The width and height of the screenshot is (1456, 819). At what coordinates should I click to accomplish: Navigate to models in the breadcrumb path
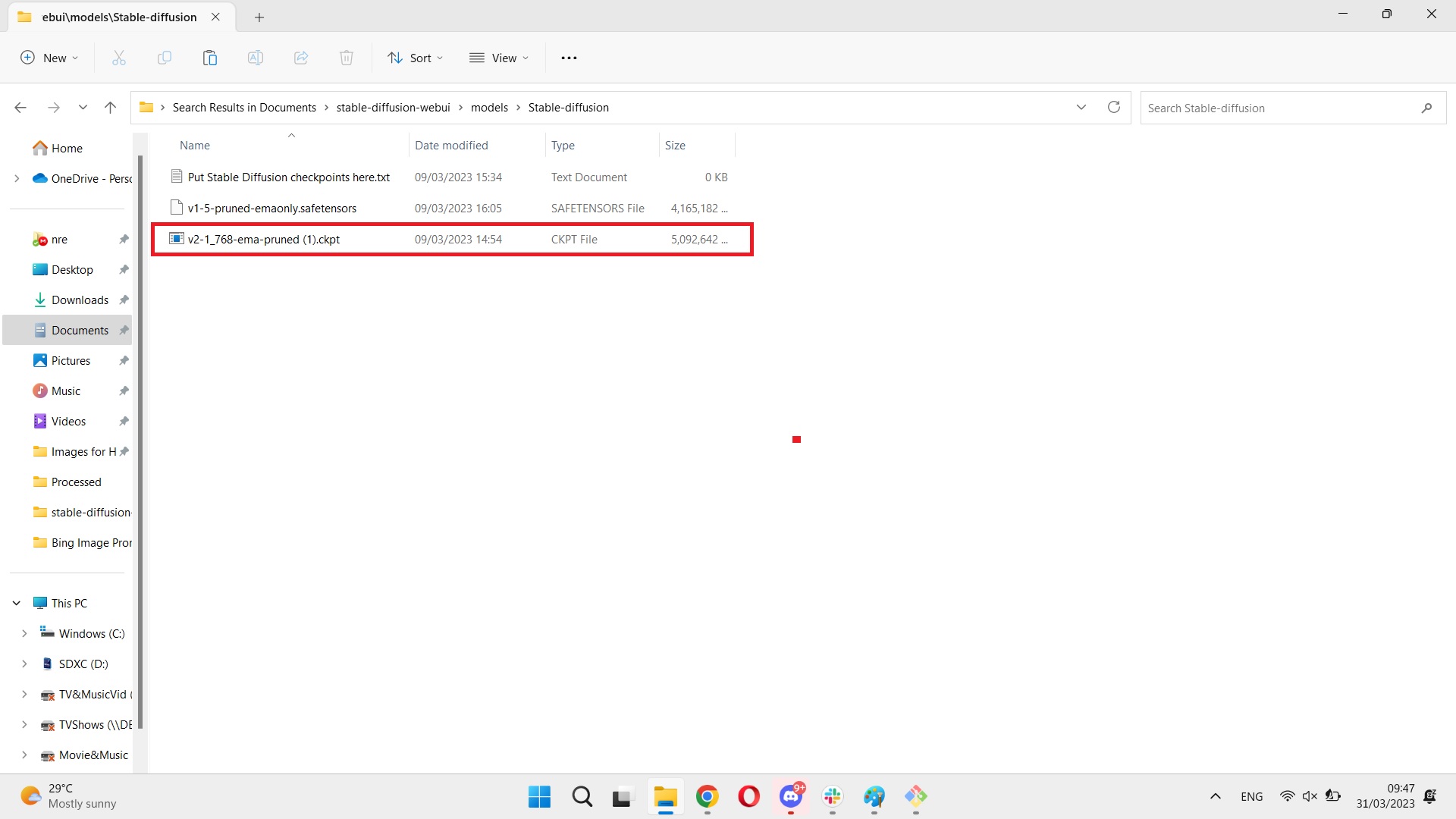(x=489, y=107)
